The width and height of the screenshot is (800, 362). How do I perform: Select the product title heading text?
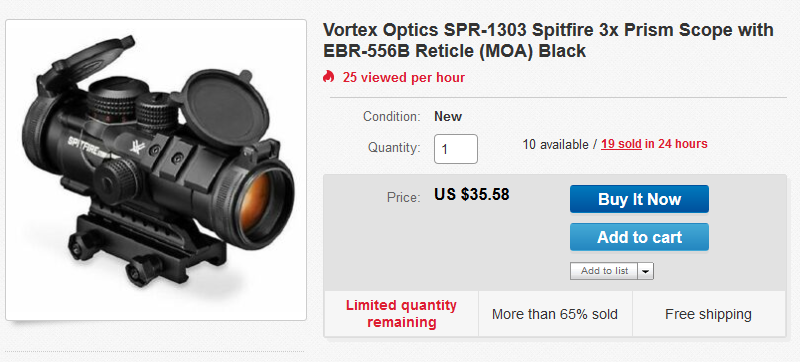548,40
